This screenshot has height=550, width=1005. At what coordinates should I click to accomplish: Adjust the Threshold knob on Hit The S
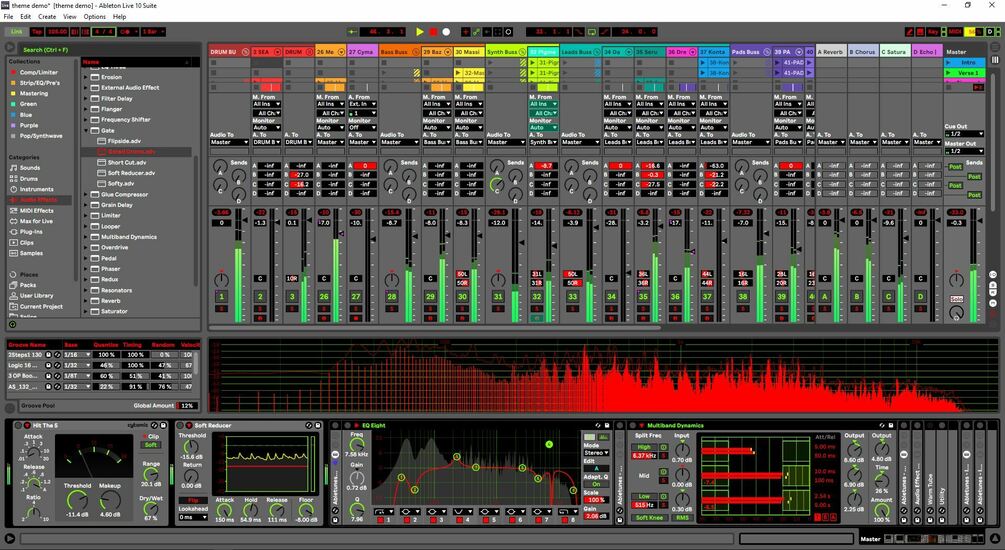tap(77, 500)
